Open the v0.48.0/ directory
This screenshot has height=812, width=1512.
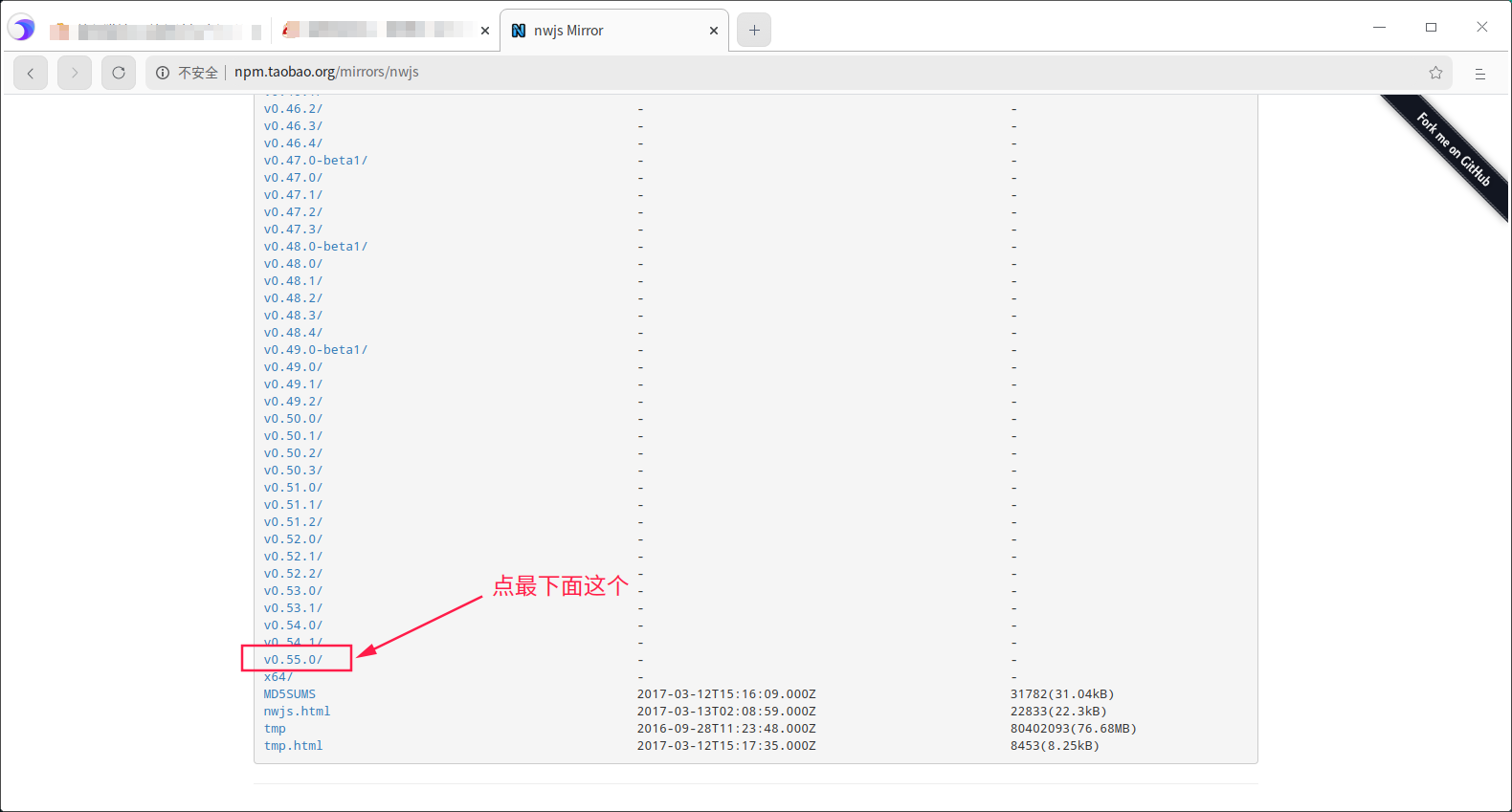click(x=293, y=264)
